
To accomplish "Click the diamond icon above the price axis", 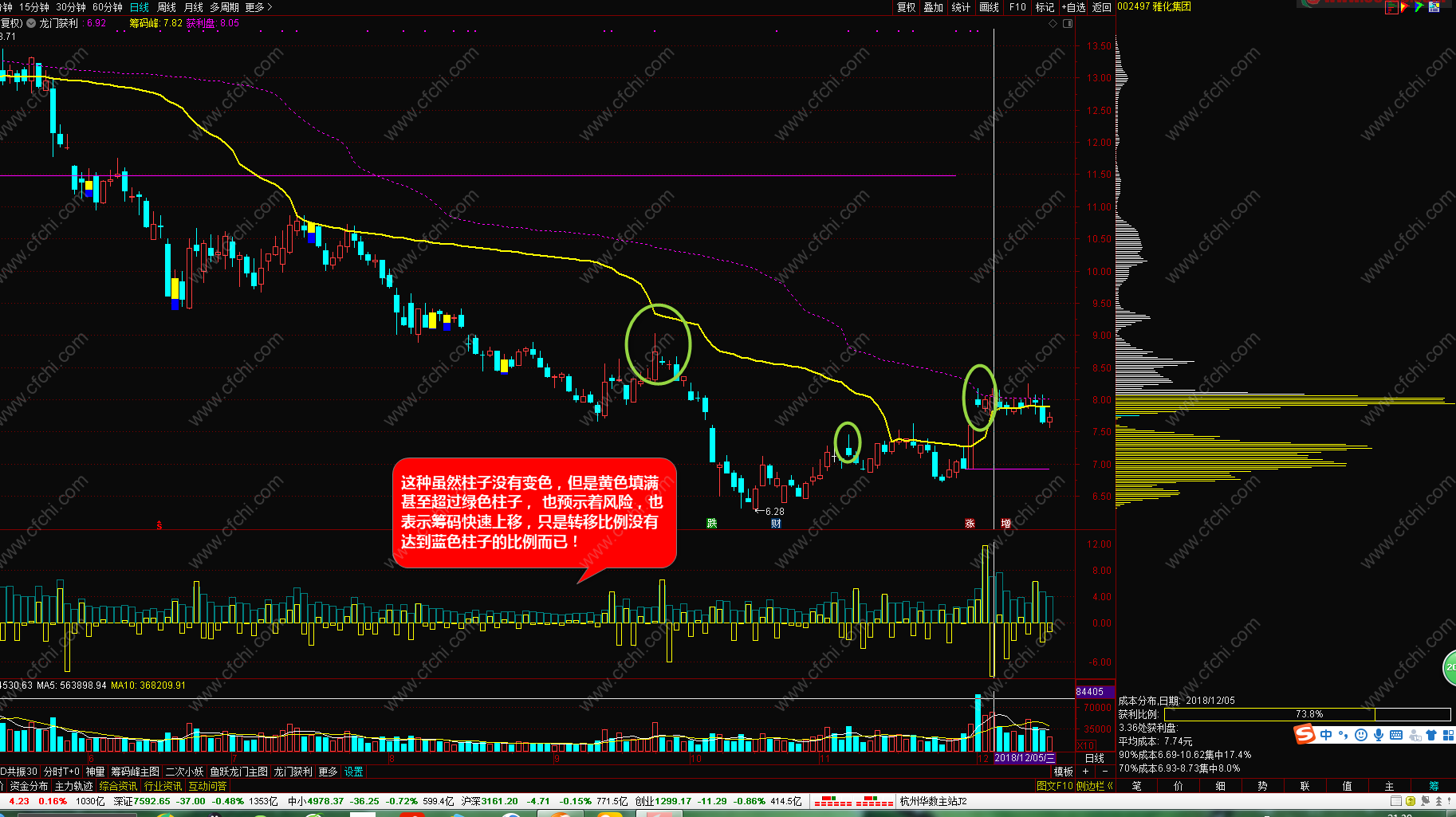I will click(x=1053, y=23).
